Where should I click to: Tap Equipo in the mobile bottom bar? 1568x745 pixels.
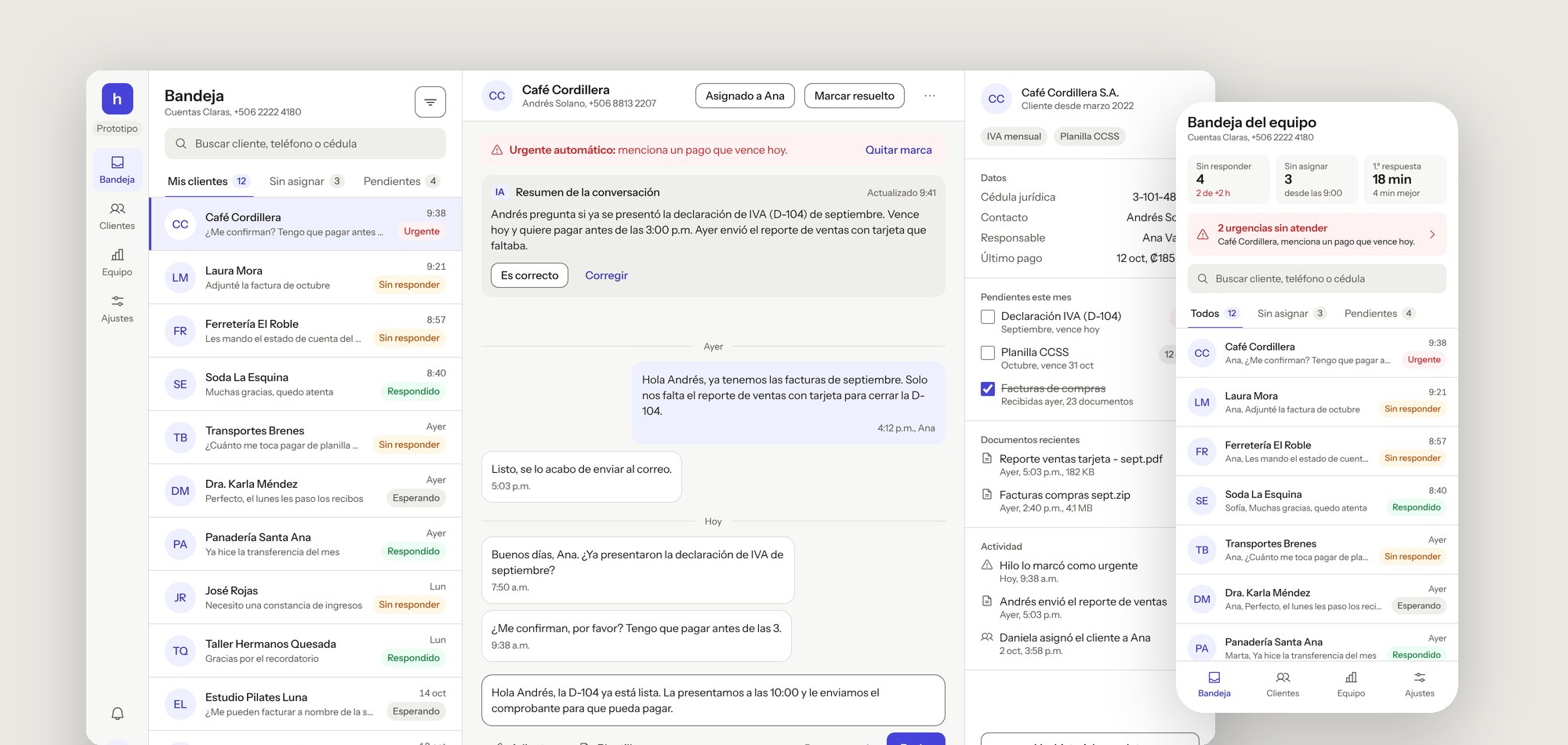[x=1351, y=684]
